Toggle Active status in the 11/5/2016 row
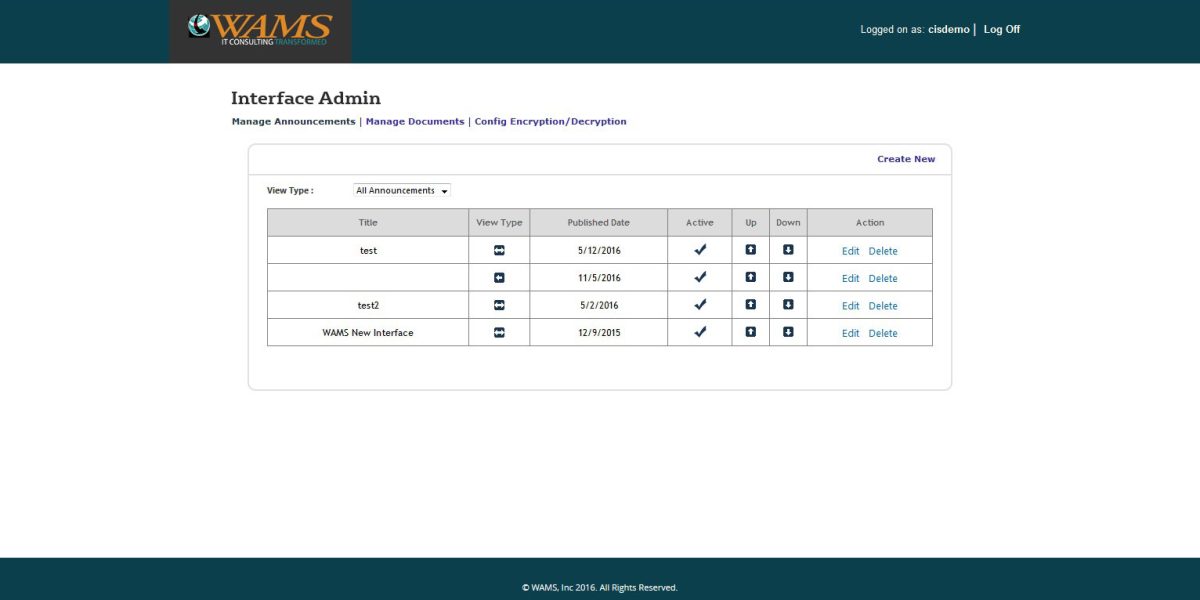Screen dimensions: 1200x600 click(699, 277)
